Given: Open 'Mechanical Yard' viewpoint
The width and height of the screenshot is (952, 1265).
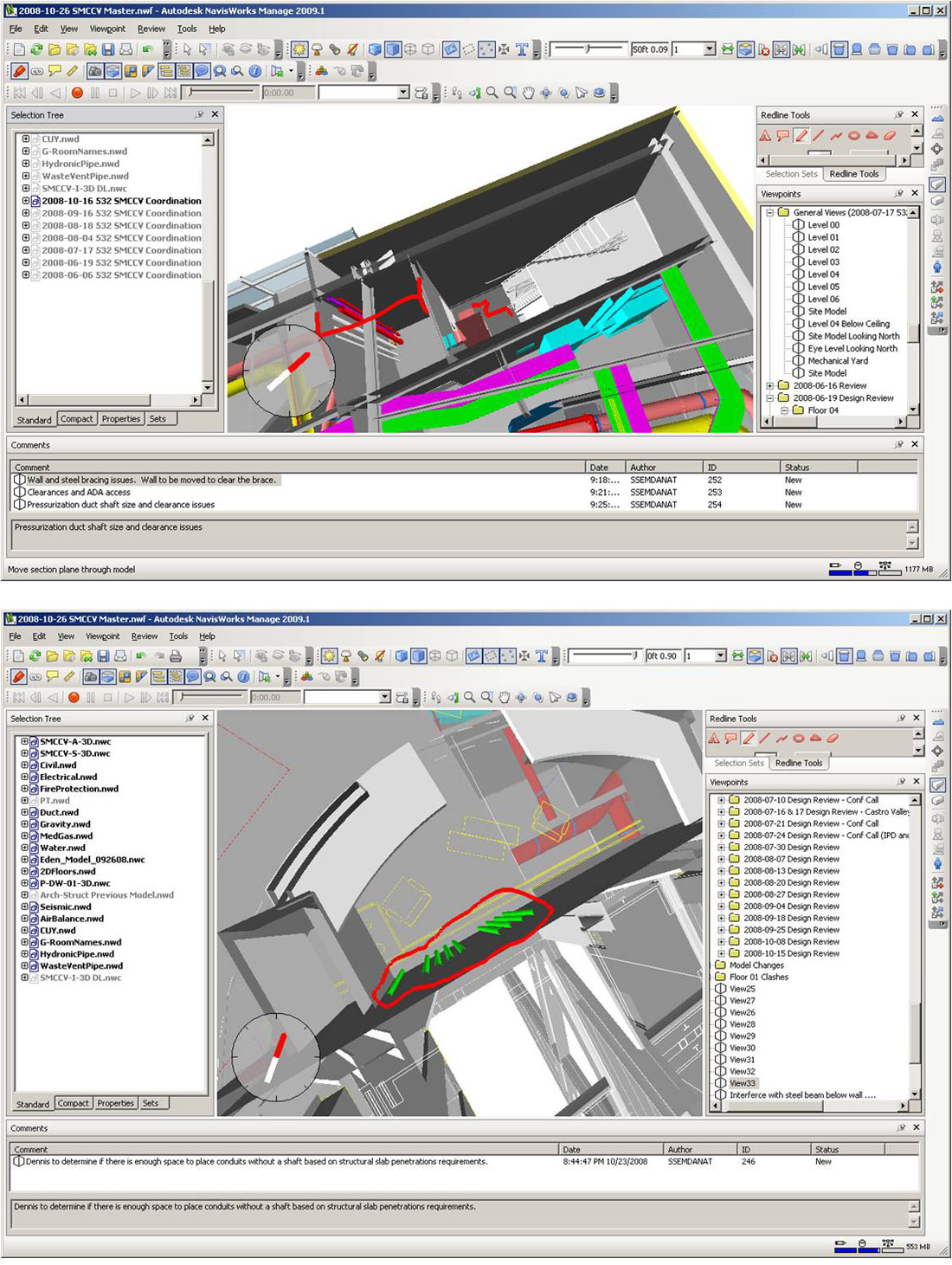Looking at the screenshot, I should tap(838, 361).
